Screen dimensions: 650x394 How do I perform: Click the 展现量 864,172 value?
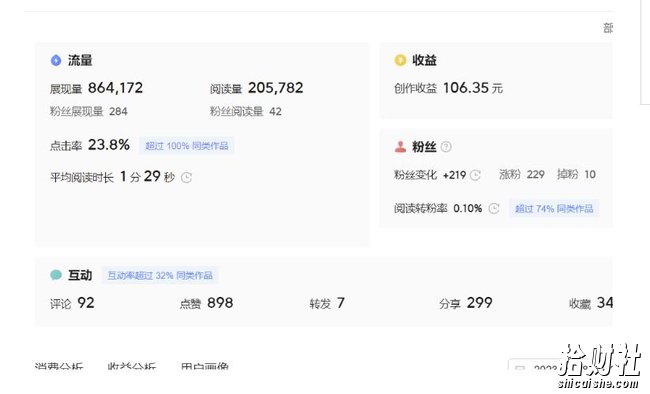pyautogui.click(x=115, y=88)
